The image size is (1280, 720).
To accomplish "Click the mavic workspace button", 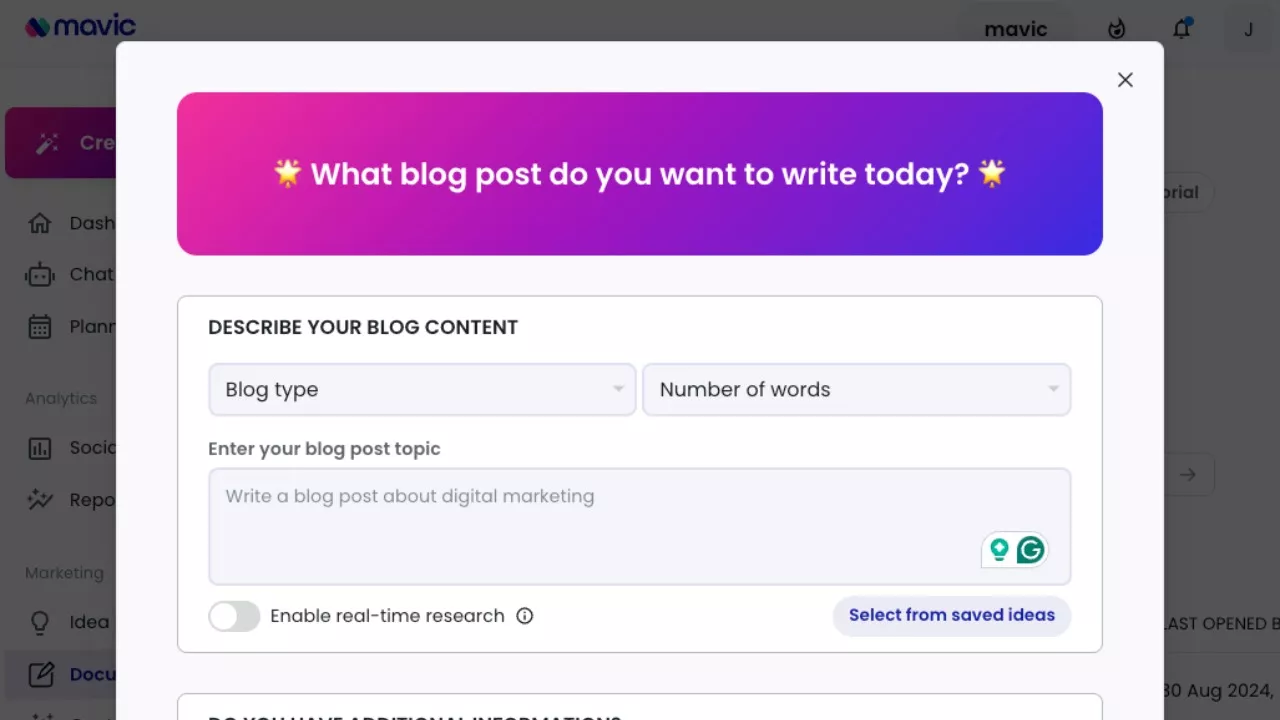I will [1015, 29].
